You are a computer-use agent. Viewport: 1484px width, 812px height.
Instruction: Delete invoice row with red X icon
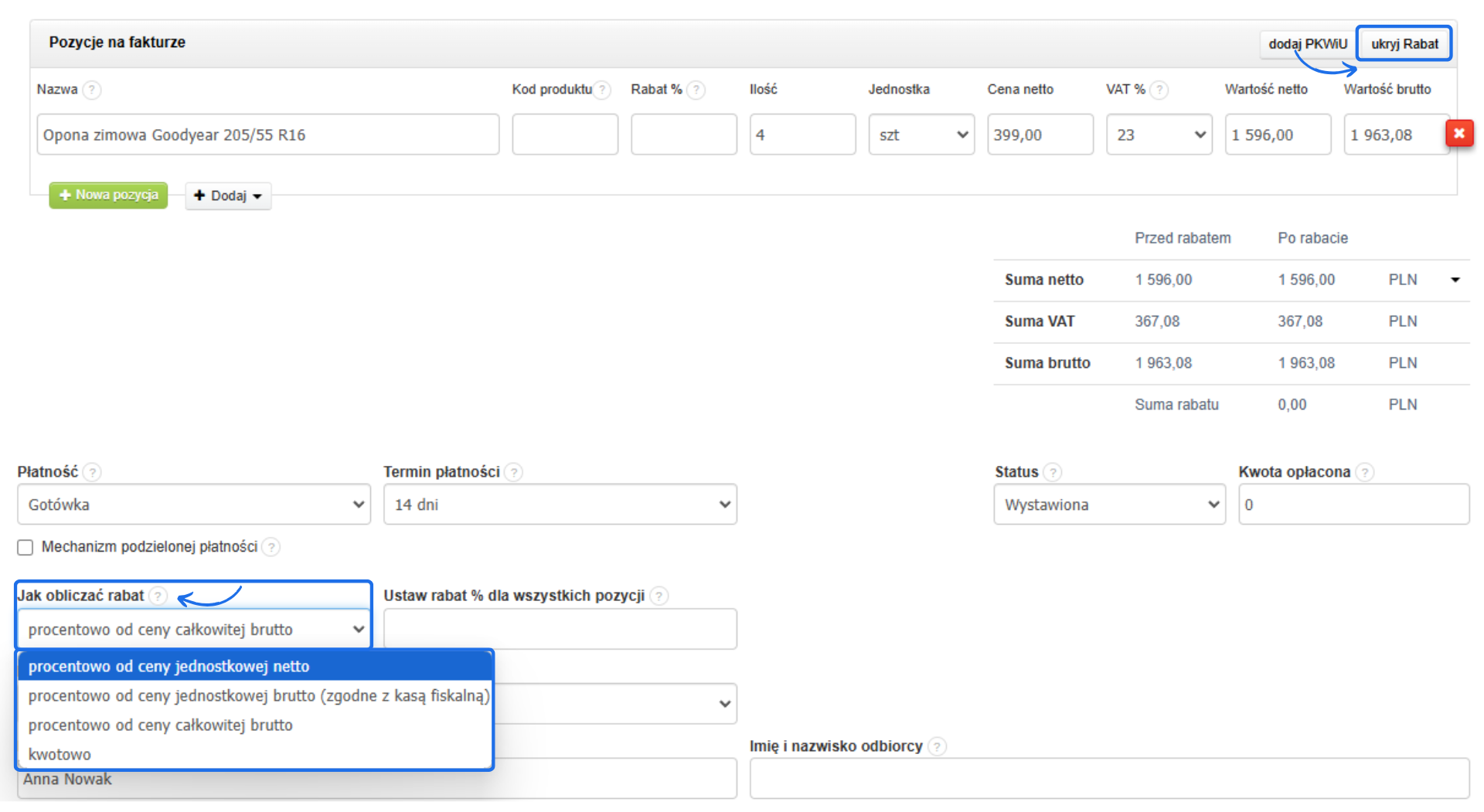tap(1458, 134)
